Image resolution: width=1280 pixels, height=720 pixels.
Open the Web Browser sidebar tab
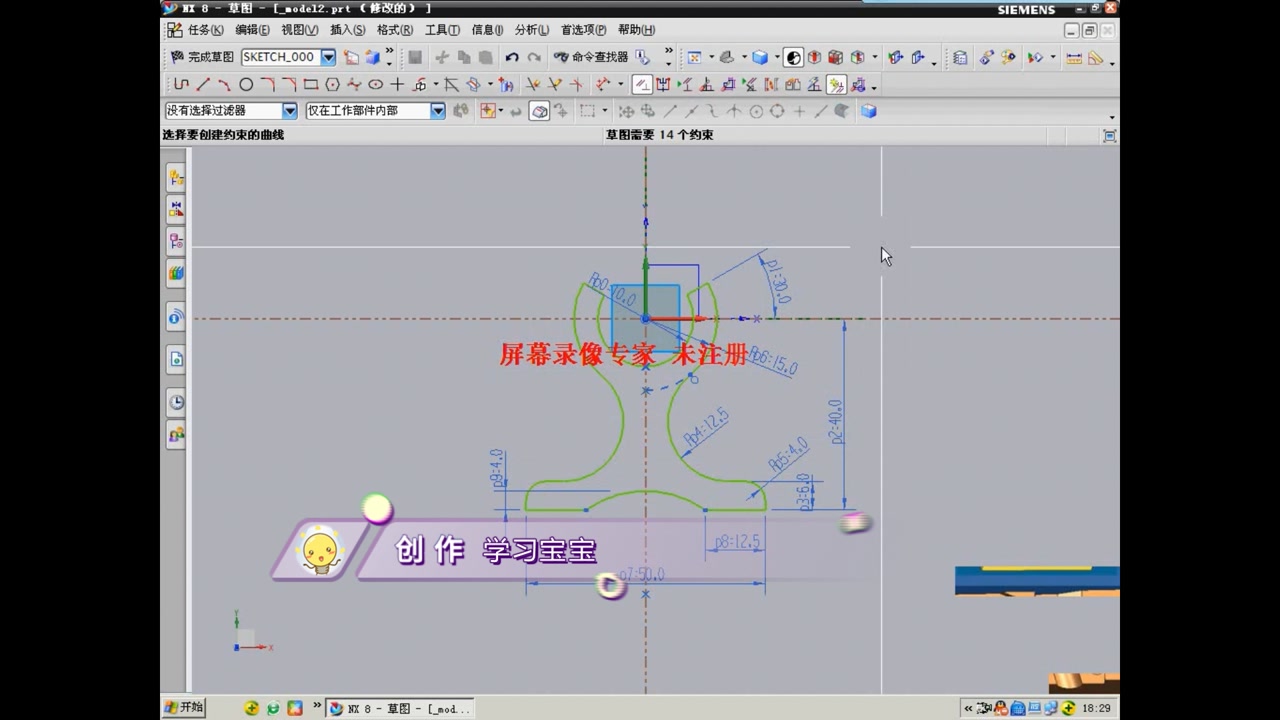(x=176, y=359)
